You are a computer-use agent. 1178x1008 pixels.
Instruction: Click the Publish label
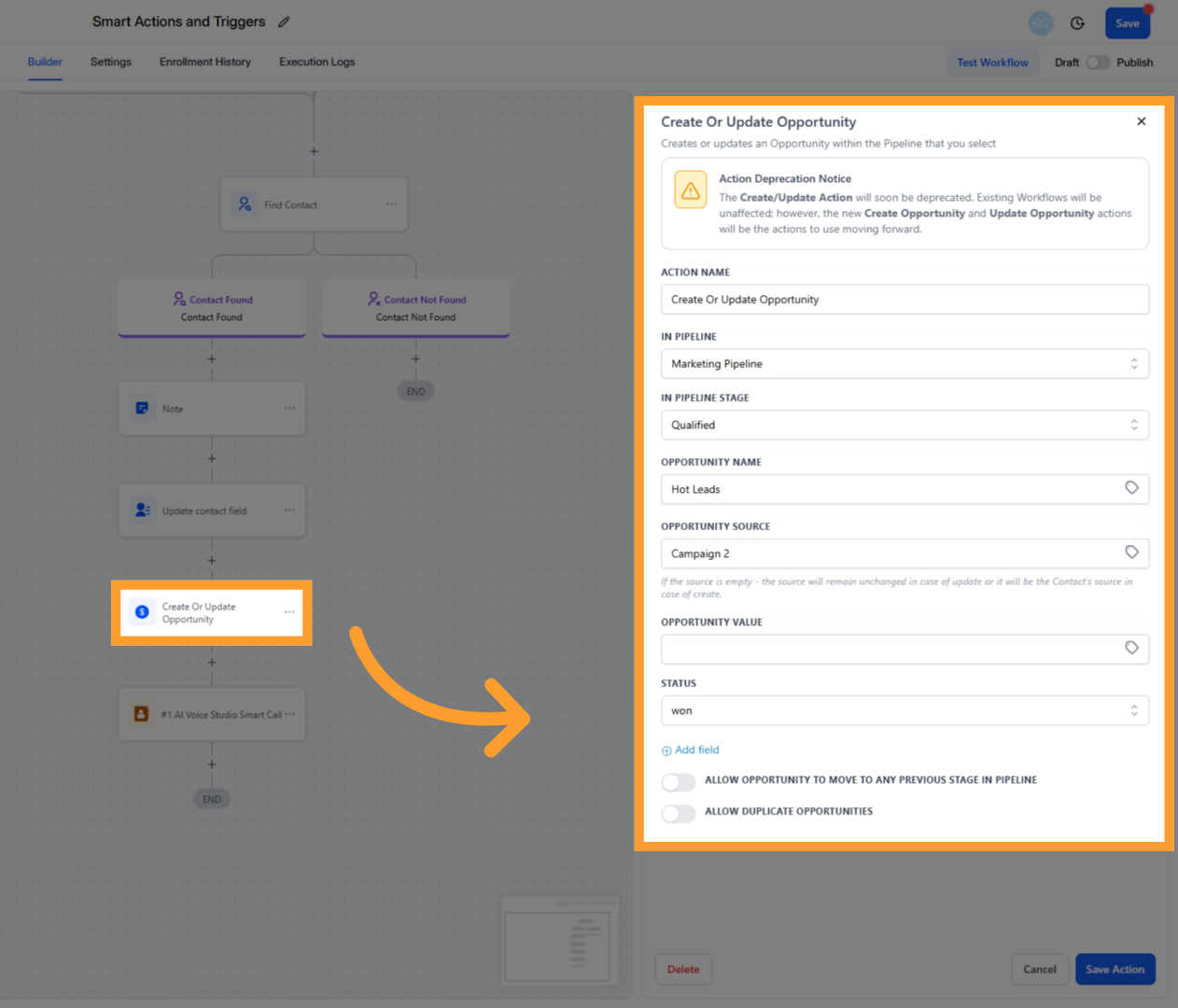coord(1134,63)
